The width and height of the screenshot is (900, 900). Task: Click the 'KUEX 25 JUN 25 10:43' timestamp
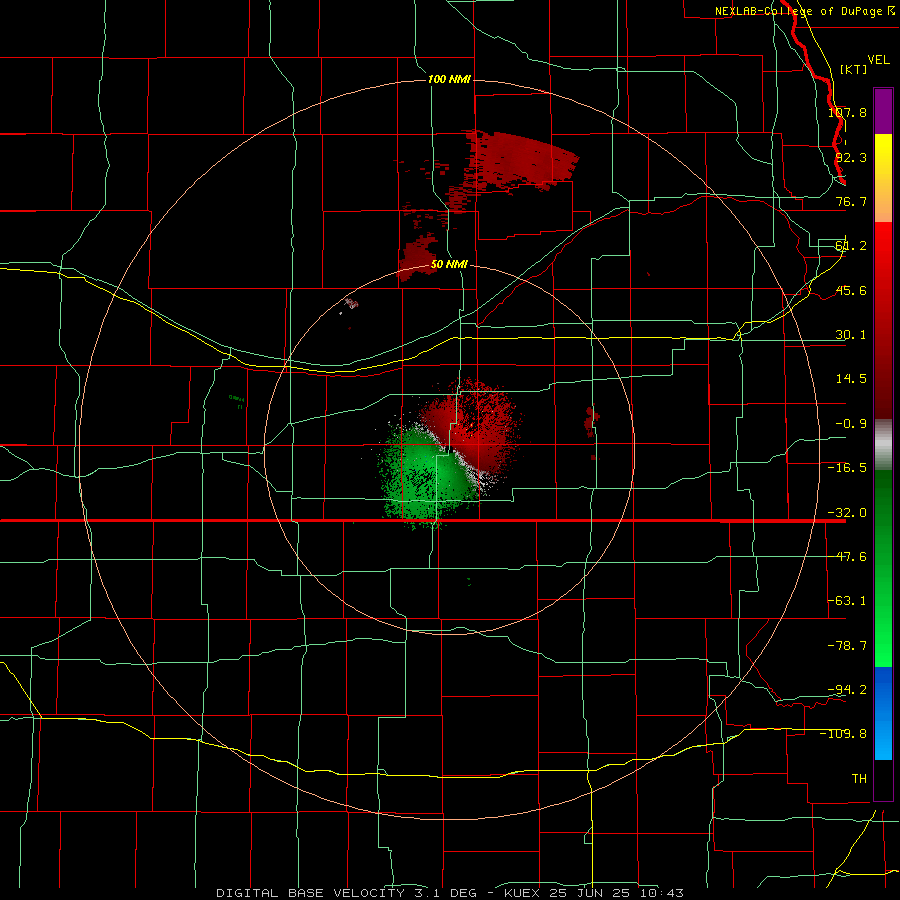click(593, 893)
